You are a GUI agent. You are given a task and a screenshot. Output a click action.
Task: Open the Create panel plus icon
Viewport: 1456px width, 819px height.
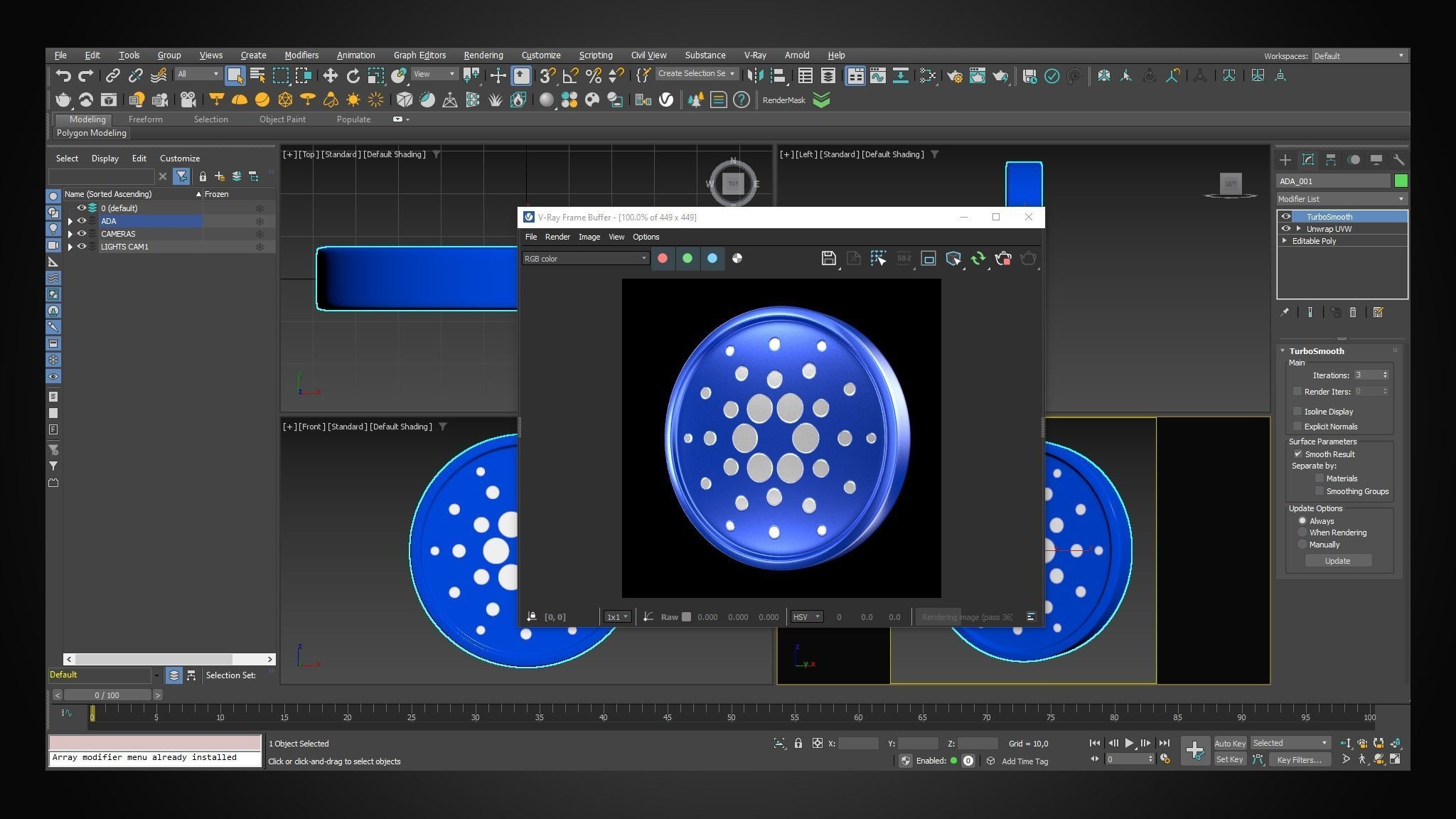(x=1285, y=160)
